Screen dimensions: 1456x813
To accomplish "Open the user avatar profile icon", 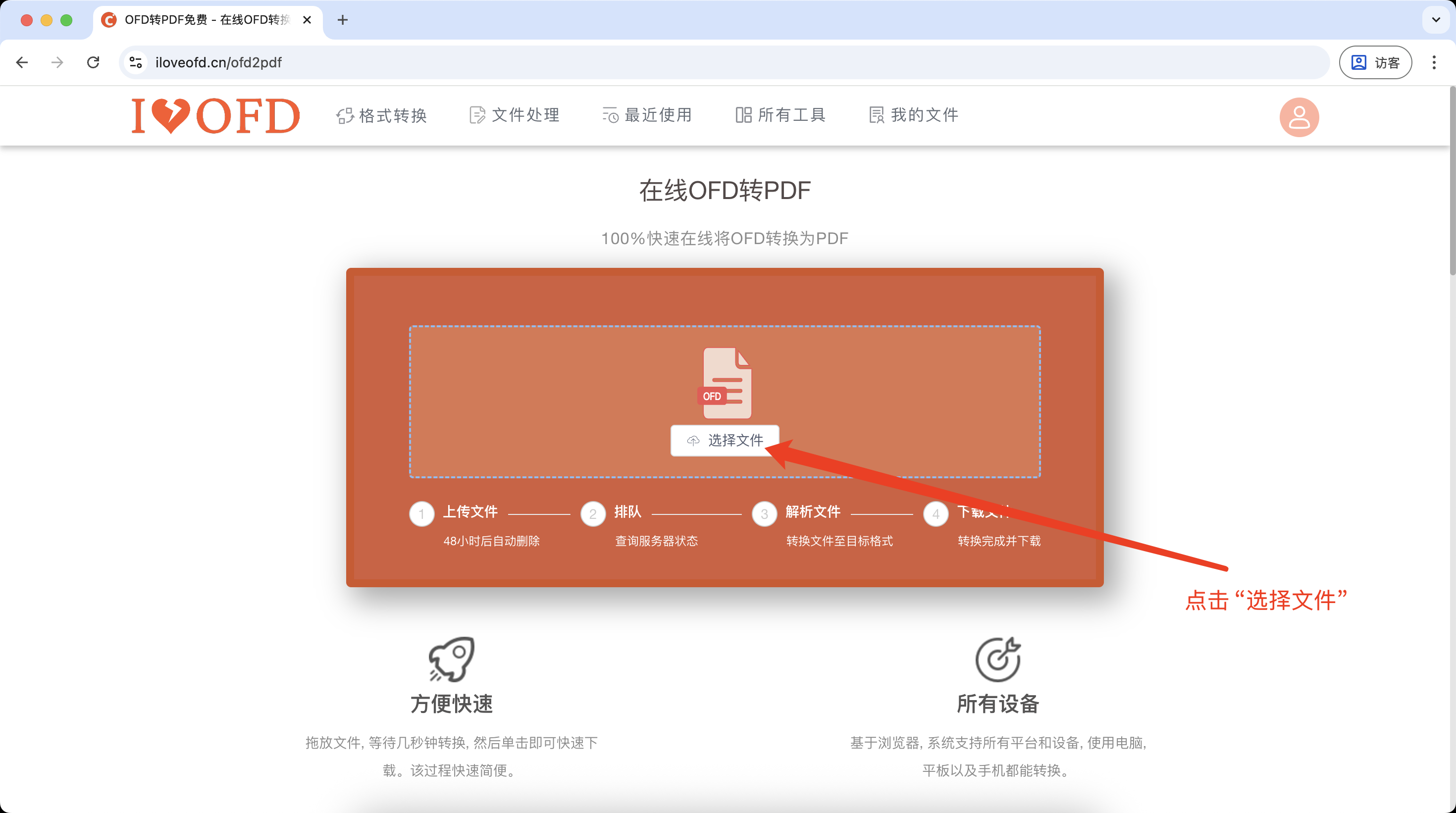I will [1299, 117].
